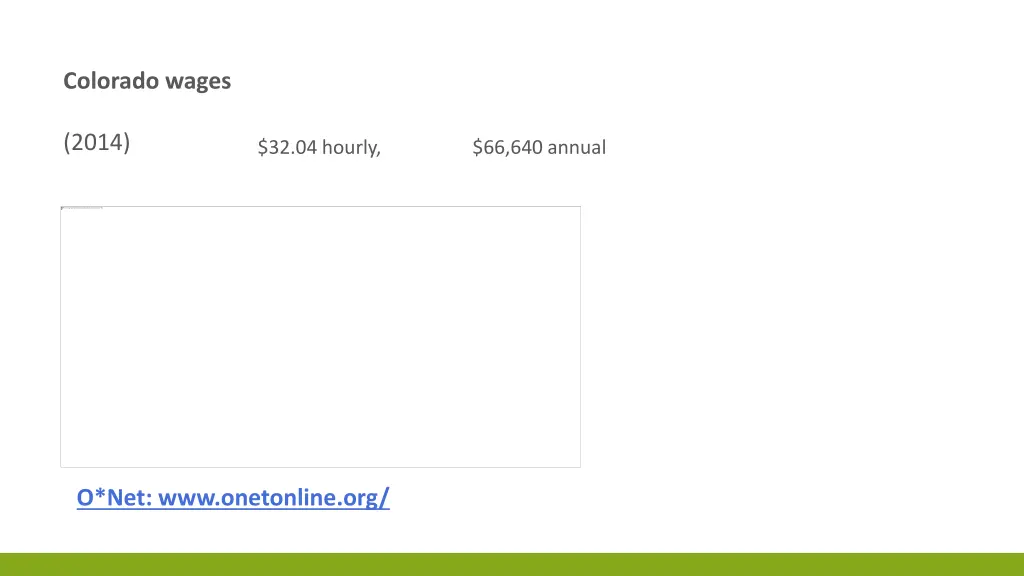
Task: Click the word "annual" in salary text
Action: (577, 148)
